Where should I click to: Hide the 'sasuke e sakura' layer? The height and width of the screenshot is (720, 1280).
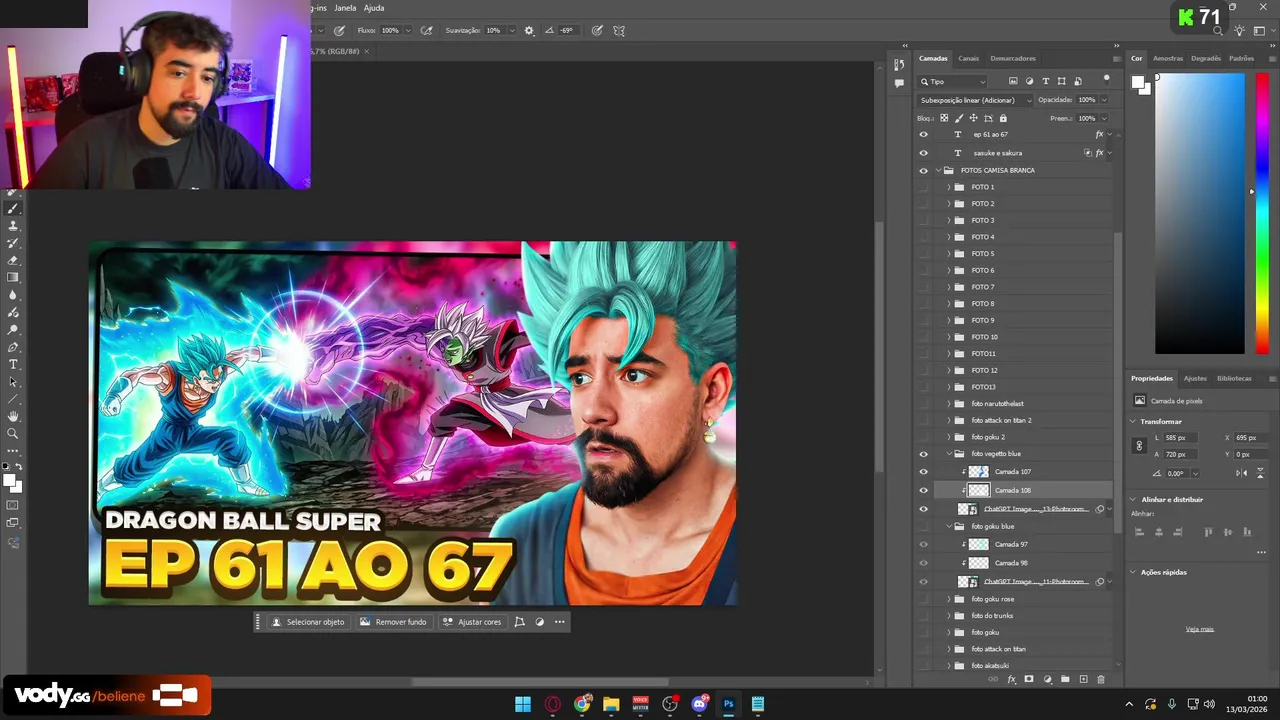click(x=923, y=153)
